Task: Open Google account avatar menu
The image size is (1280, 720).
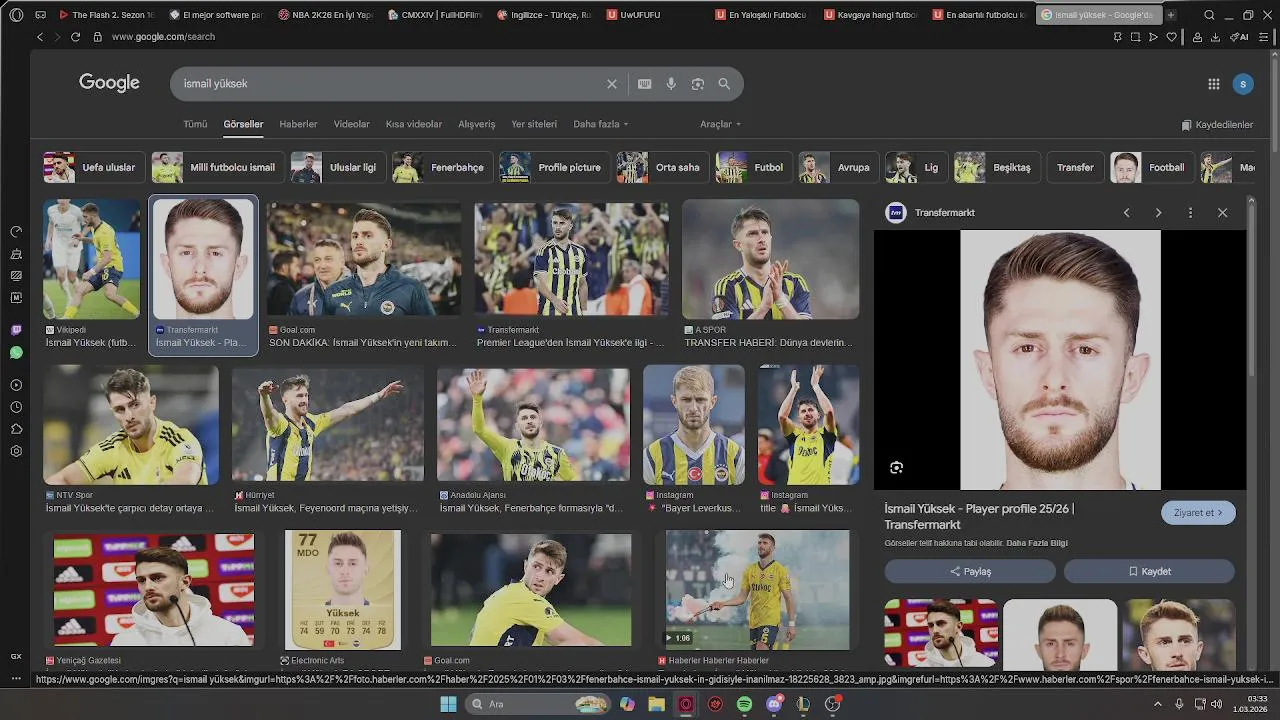Action: tap(1243, 84)
